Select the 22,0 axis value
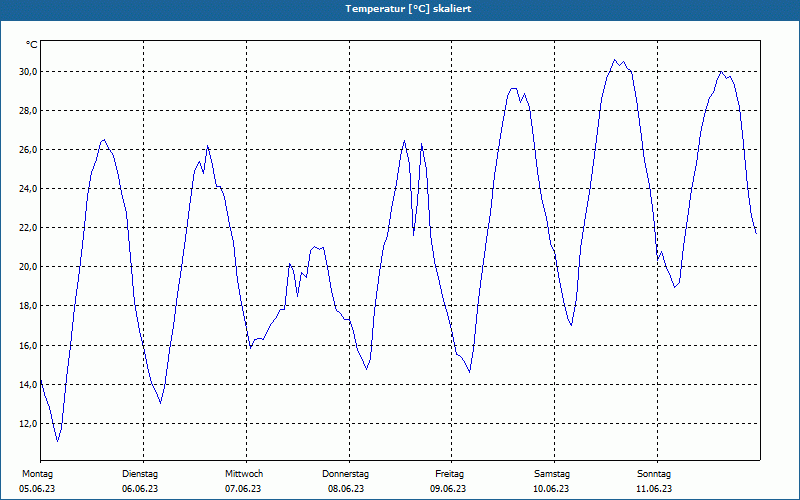 (x=29, y=228)
